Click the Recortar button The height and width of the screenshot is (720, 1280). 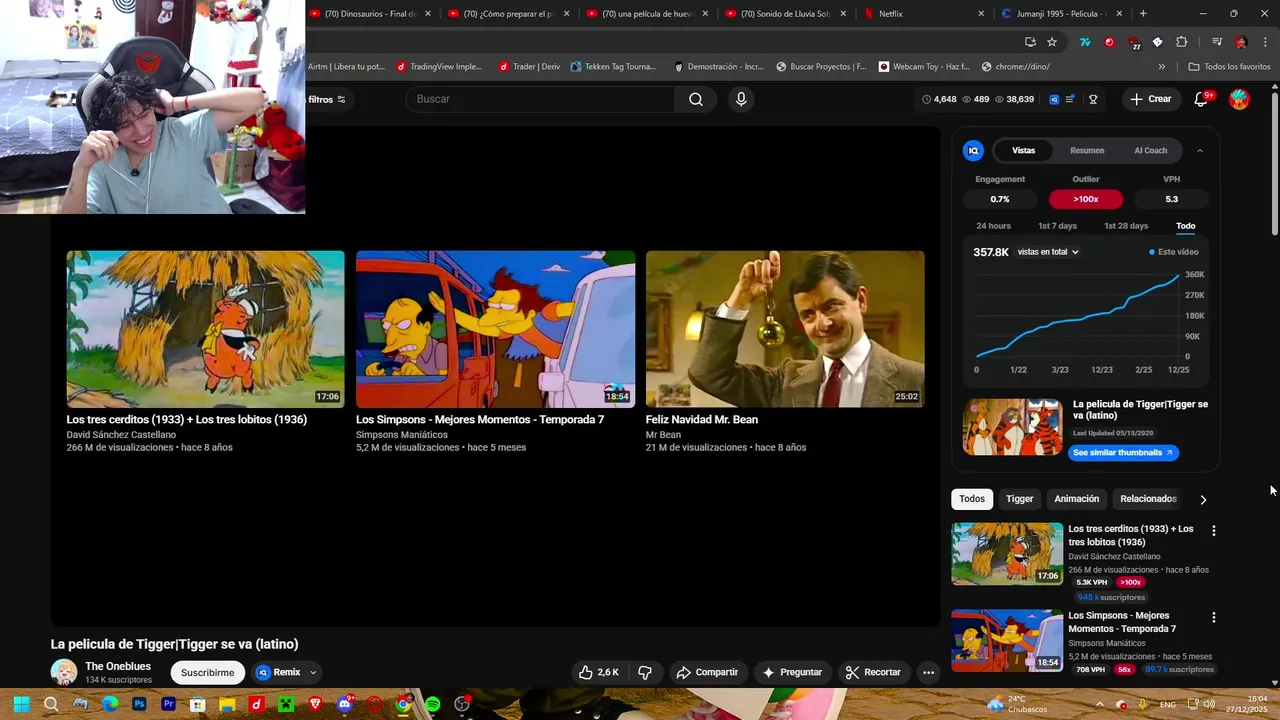(873, 672)
